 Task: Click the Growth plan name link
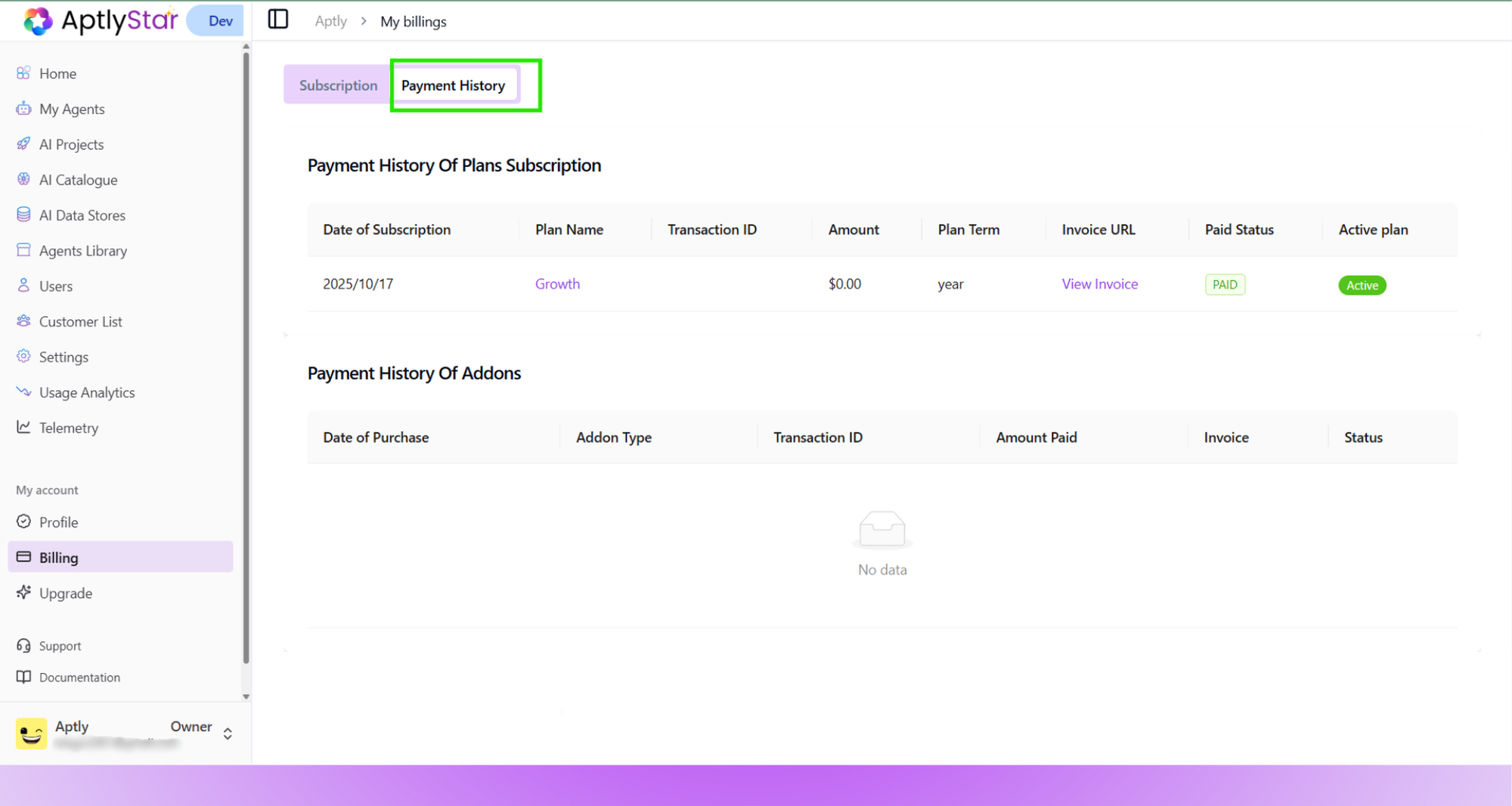(557, 284)
